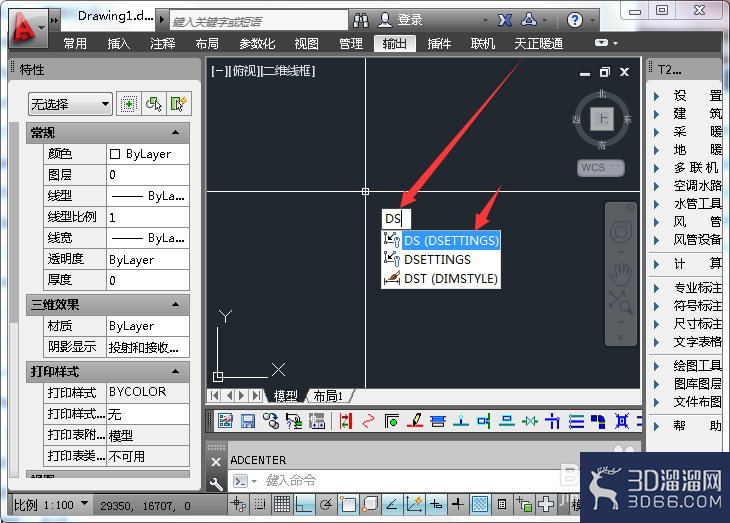The image size is (730, 523).
Task: Switch to the 注释 ribbon tab
Action: pos(163,44)
